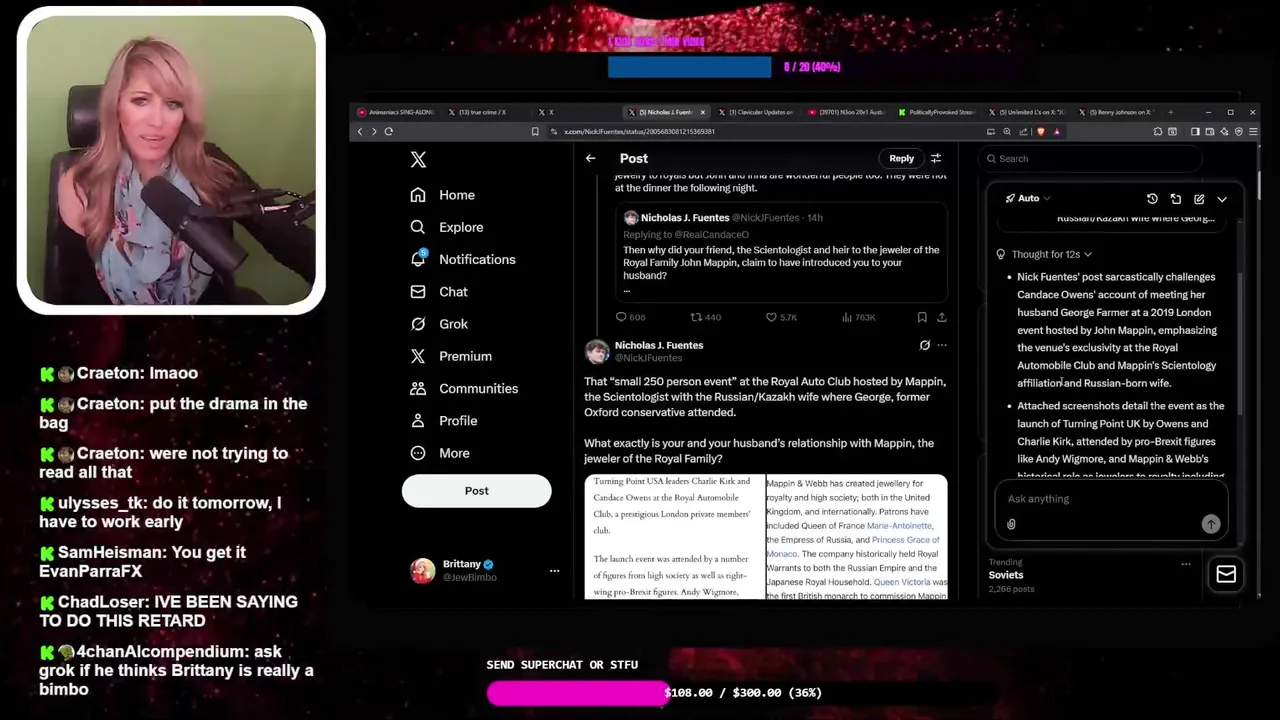This screenshot has height=720, width=1280.
Task: Open Explore in the X sidebar
Action: click(446, 227)
